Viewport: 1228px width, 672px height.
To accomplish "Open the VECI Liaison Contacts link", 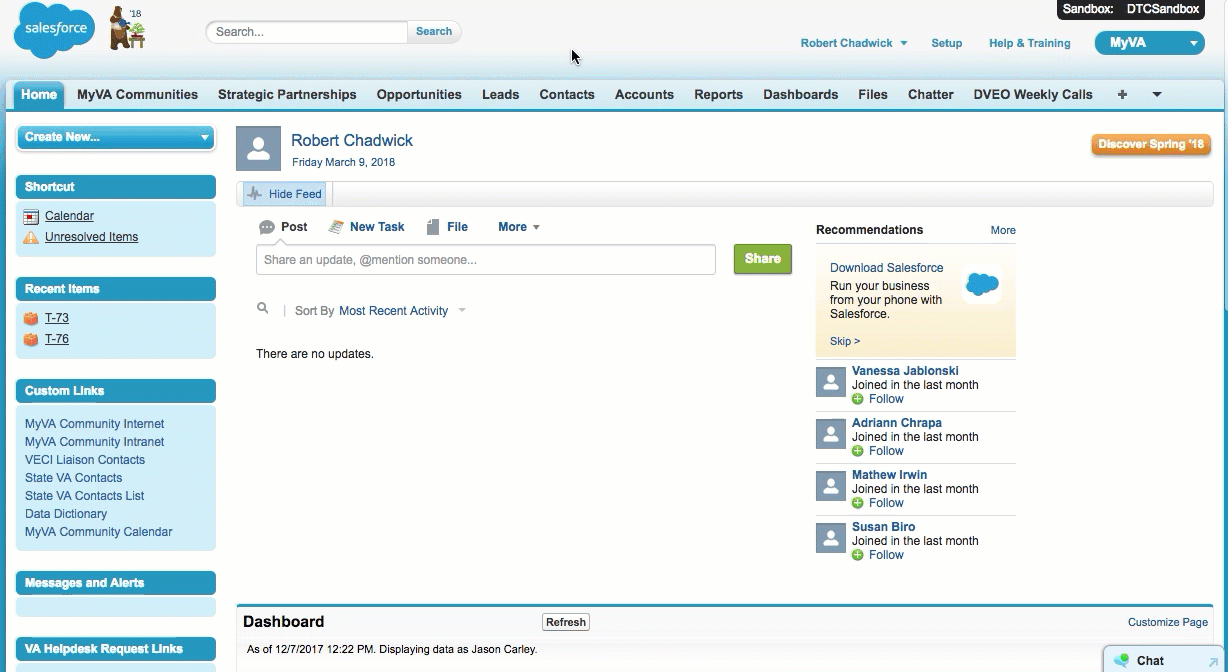I will point(85,460).
